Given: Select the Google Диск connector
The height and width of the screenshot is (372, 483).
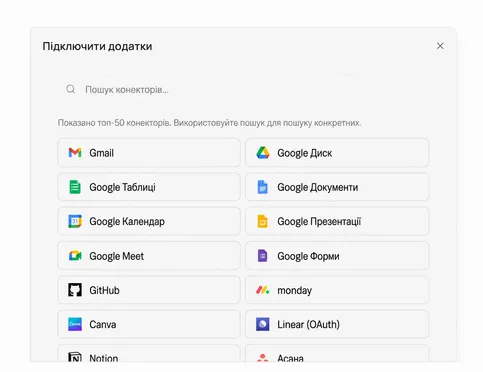Looking at the screenshot, I should [x=337, y=153].
